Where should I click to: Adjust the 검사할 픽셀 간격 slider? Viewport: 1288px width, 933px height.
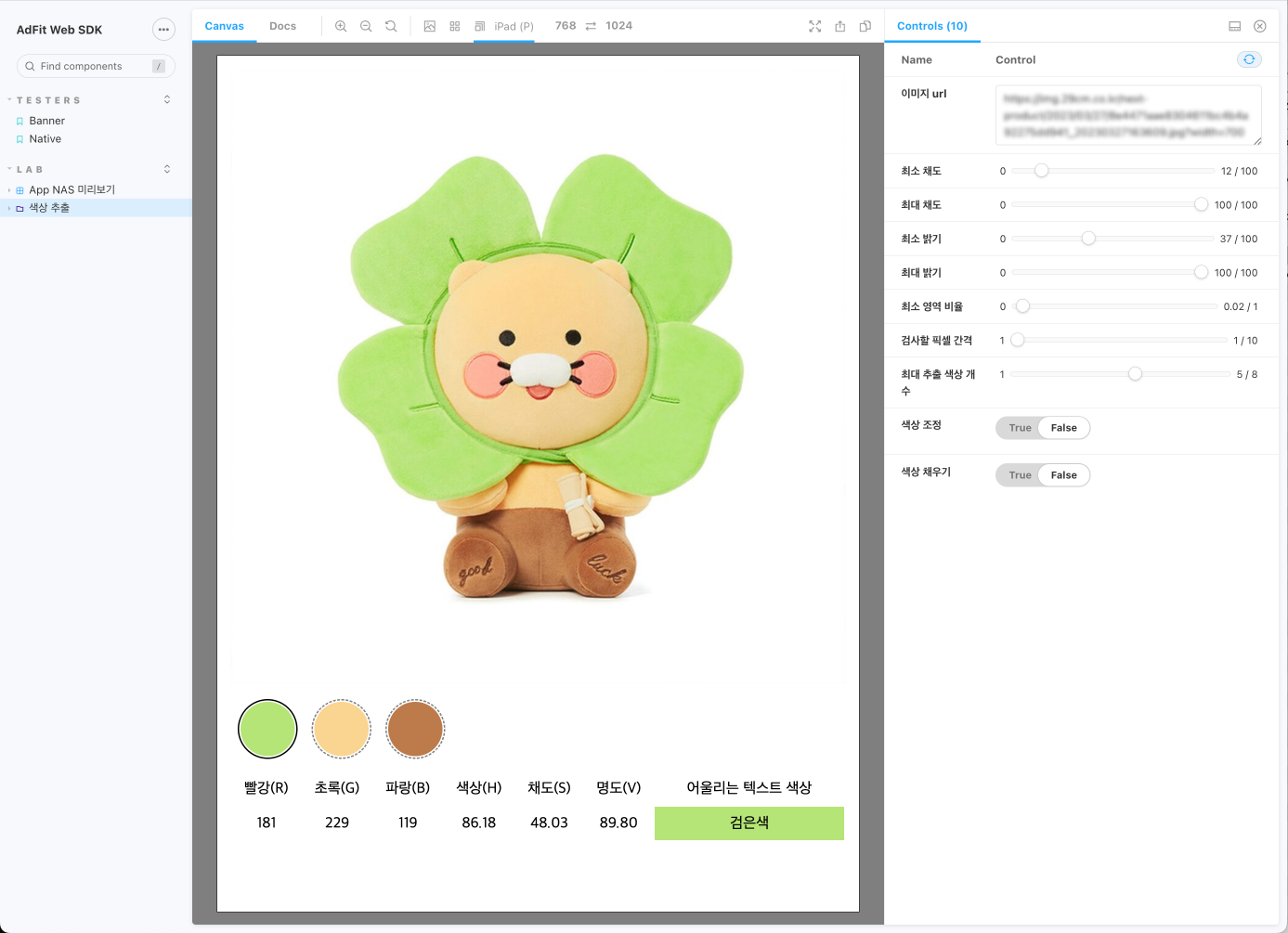1119,341
